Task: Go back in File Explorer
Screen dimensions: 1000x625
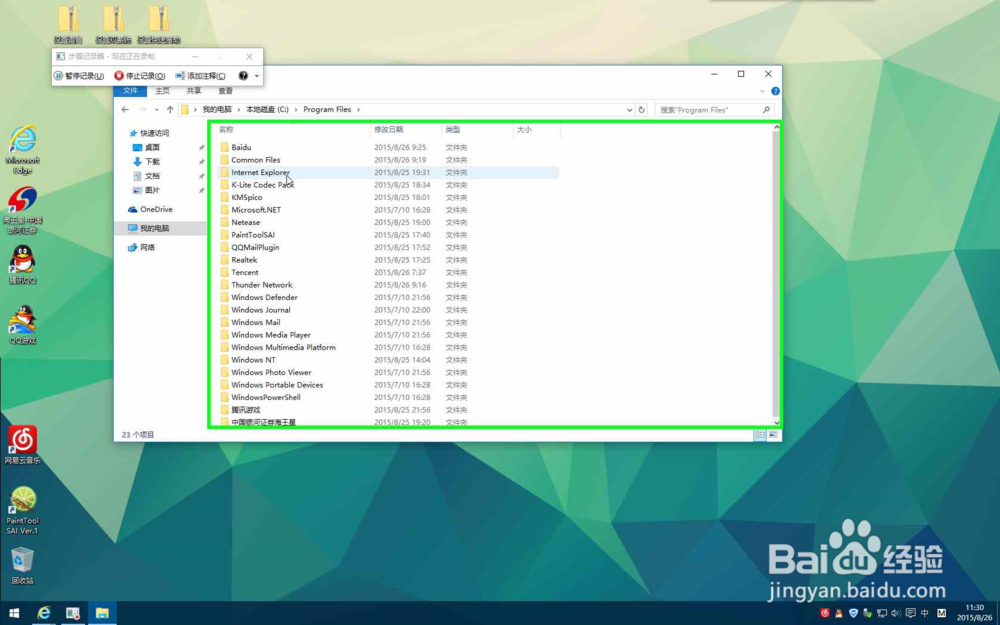Action: [125, 110]
